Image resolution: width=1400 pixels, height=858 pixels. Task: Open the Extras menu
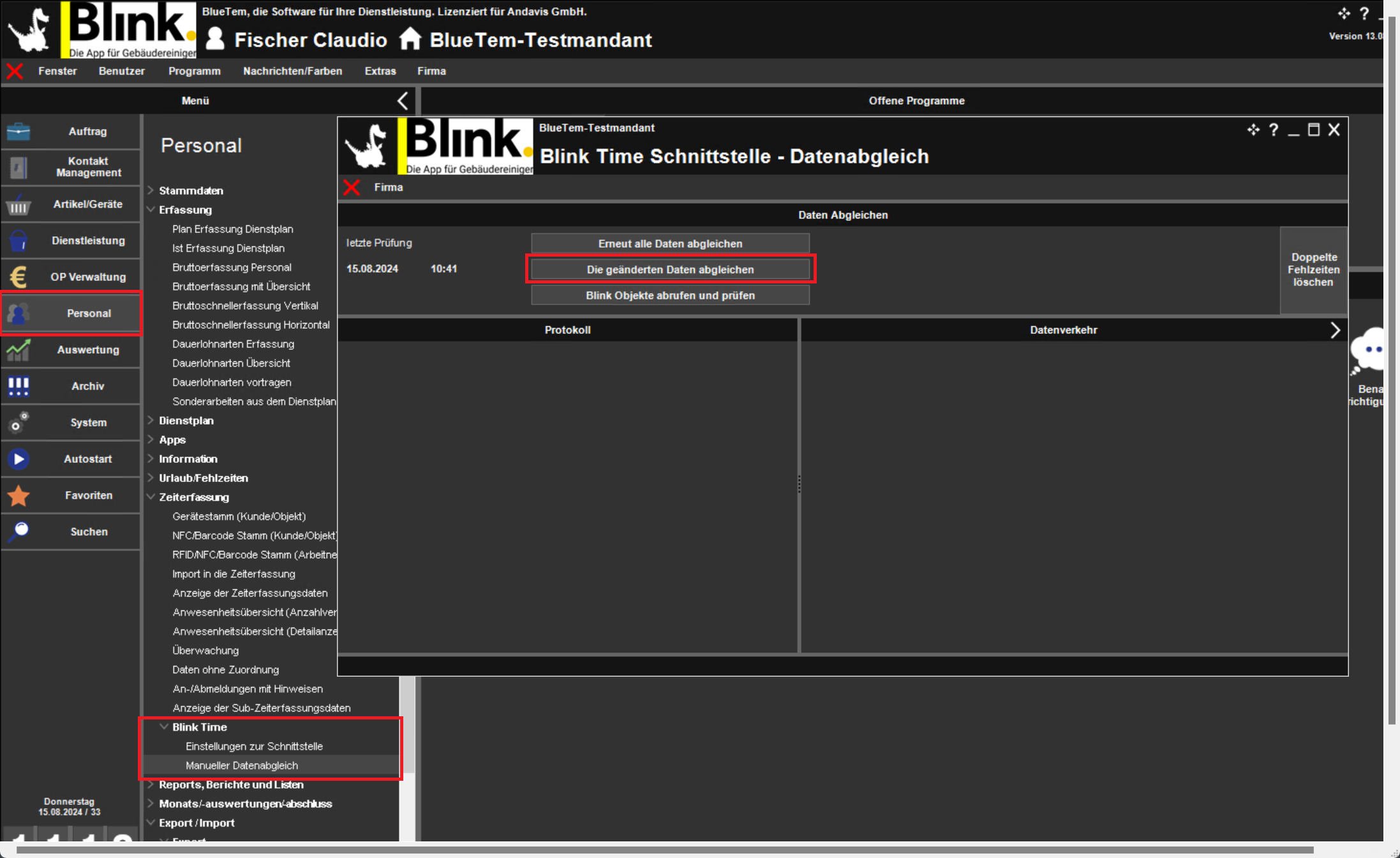point(380,71)
